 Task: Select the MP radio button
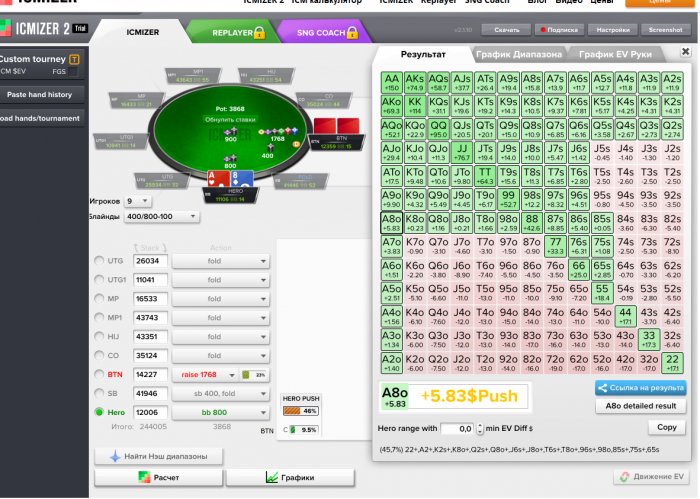click(x=99, y=298)
